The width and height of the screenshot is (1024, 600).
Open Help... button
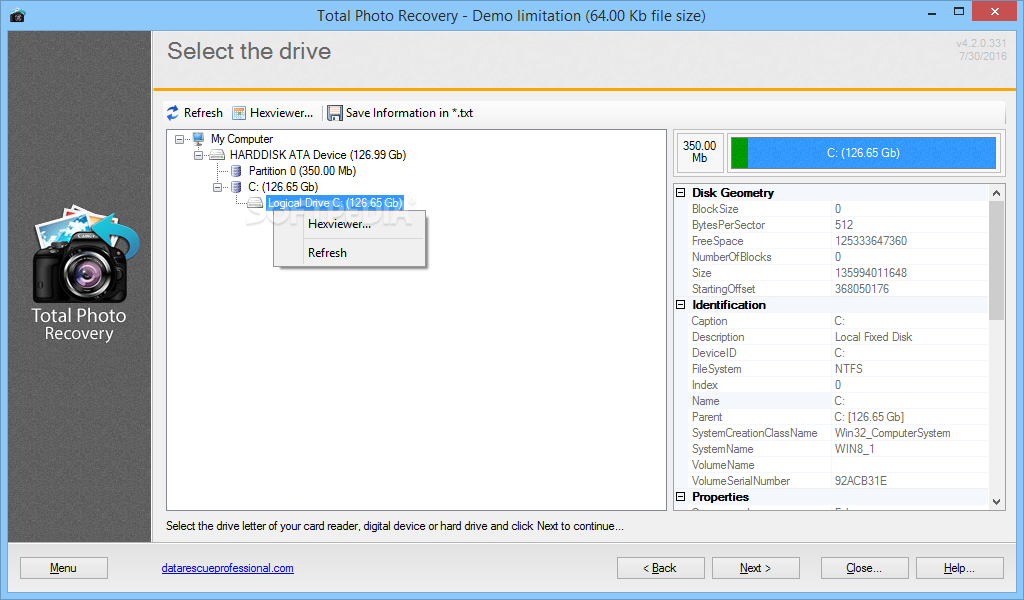(960, 568)
